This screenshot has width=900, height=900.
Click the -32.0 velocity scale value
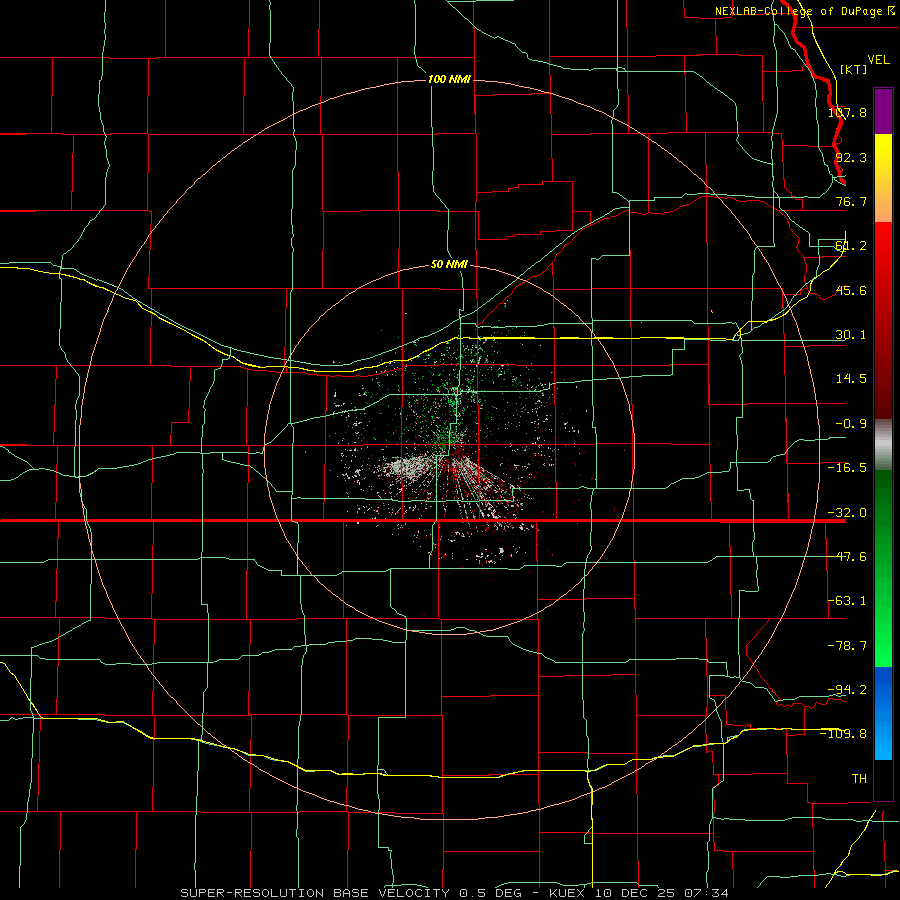click(x=847, y=513)
